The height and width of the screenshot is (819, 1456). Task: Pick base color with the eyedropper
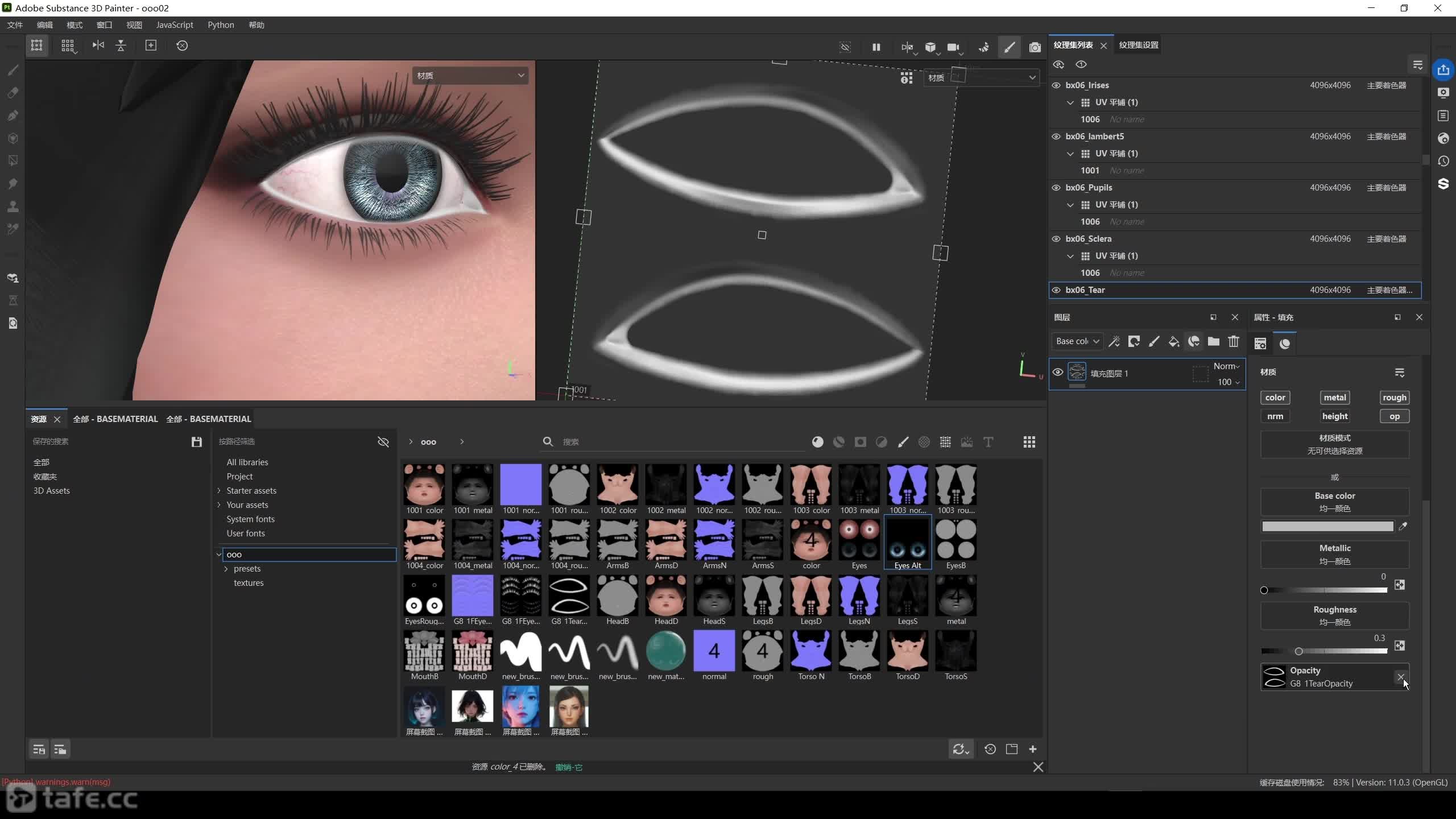click(1403, 527)
